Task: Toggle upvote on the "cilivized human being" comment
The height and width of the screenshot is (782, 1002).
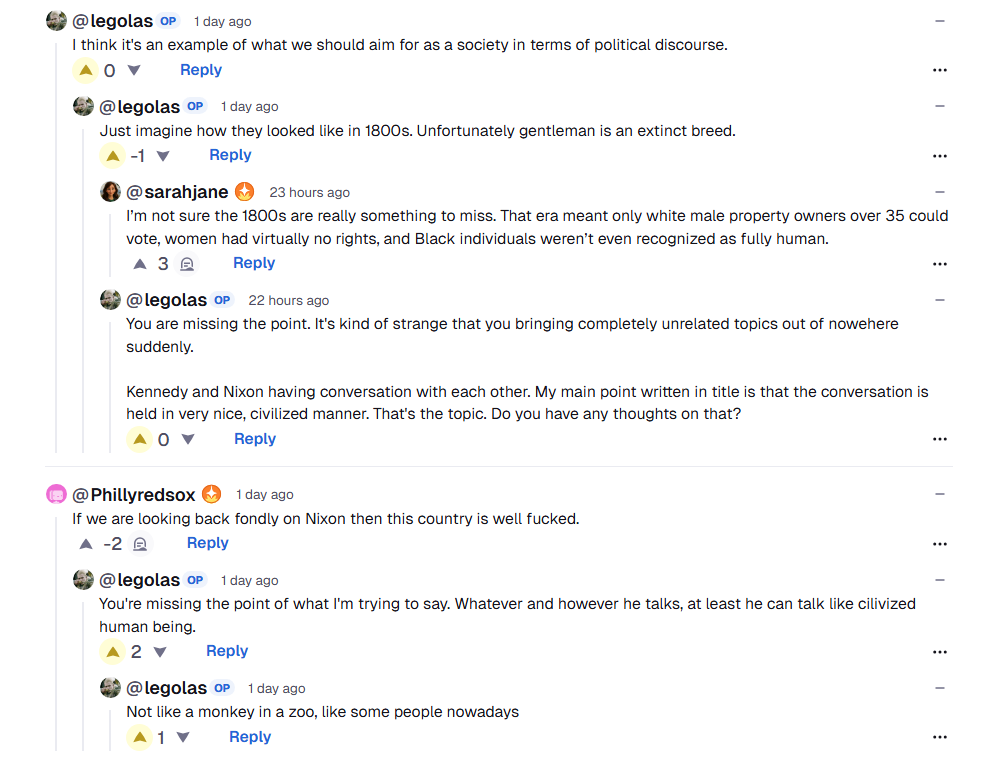Action: [x=112, y=652]
